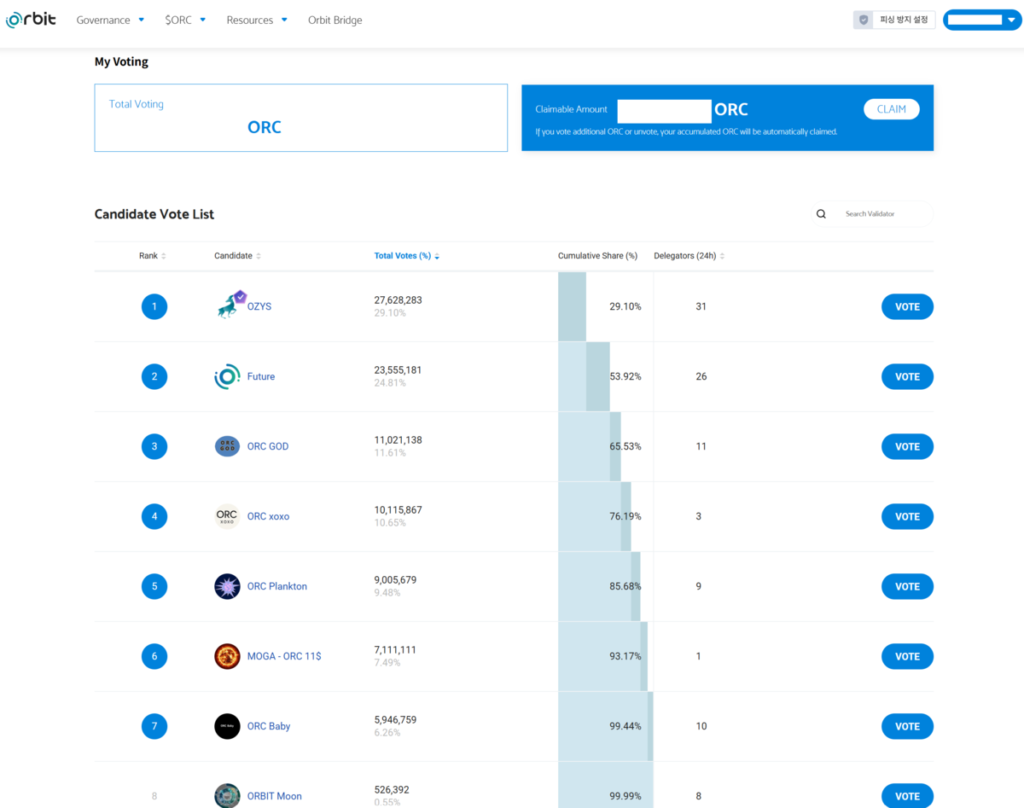
Task: Click MOGA total votes 7,111,111
Action: point(395,649)
